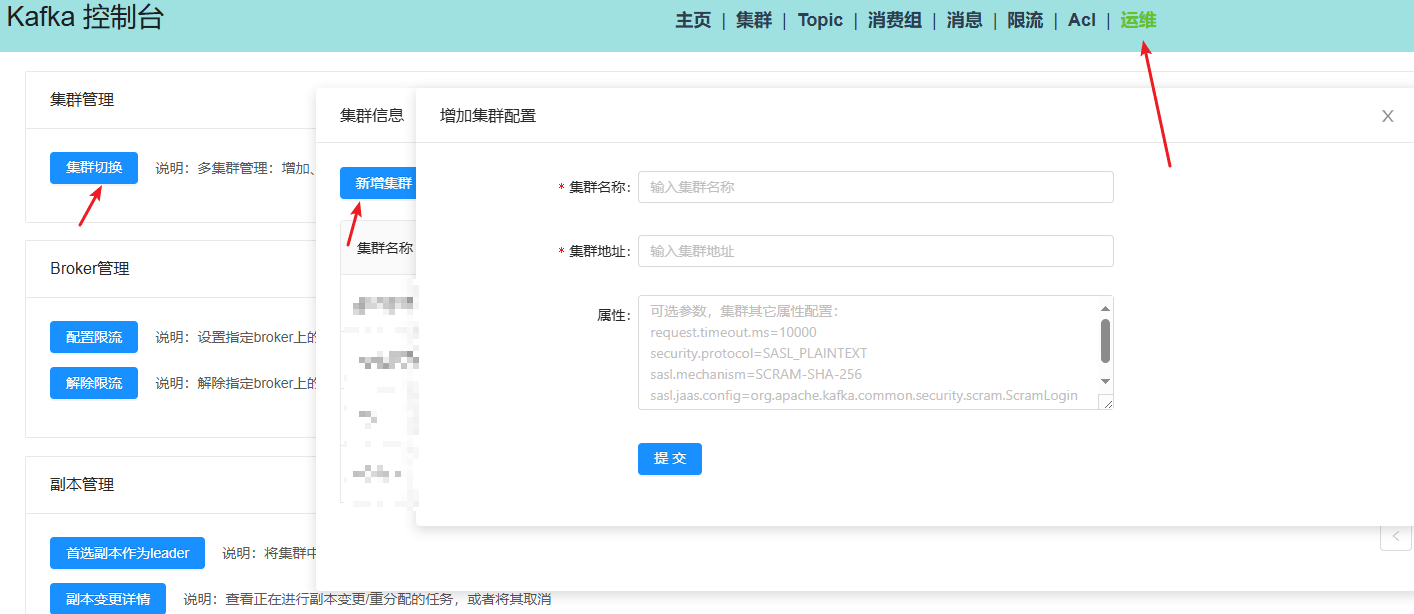
Task: Click the 解除限流 button
Action: [94, 383]
